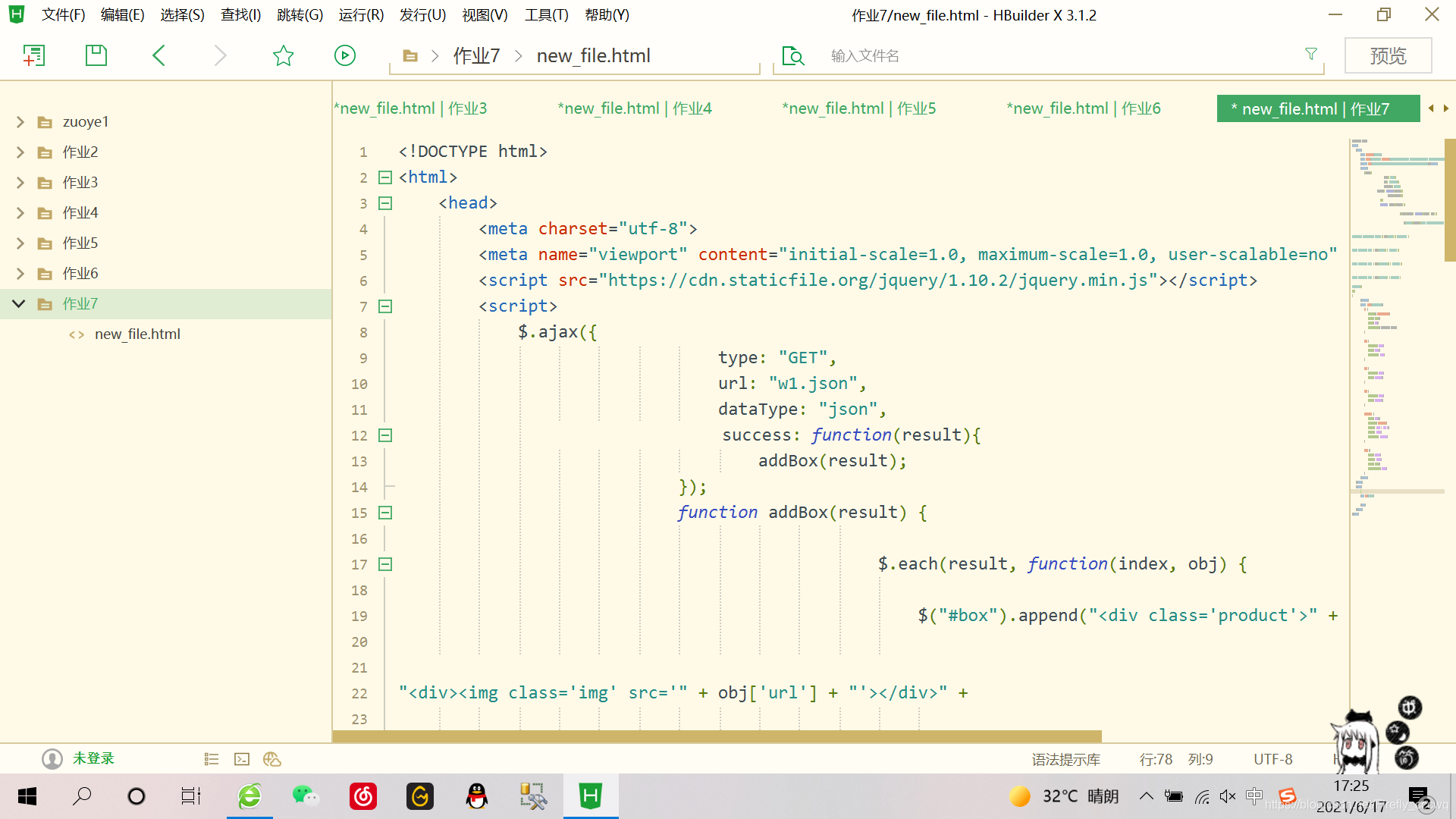The height and width of the screenshot is (819, 1456).
Task: Click UTF-8 encoding in status bar
Action: click(1272, 759)
